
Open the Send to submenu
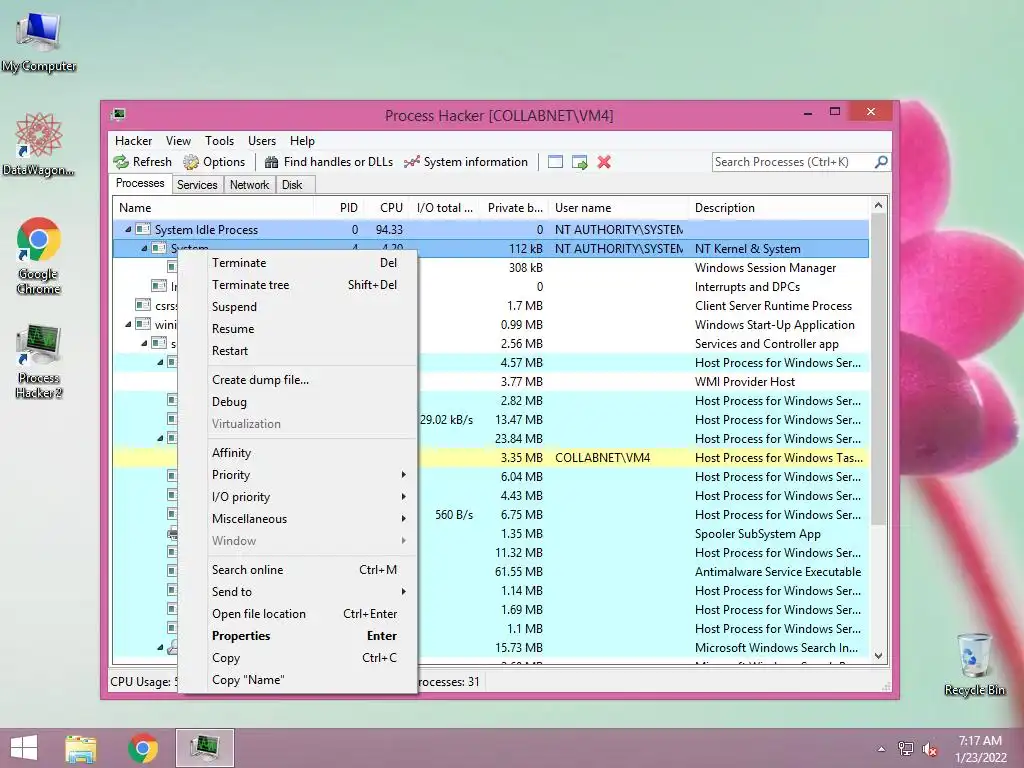click(310, 592)
